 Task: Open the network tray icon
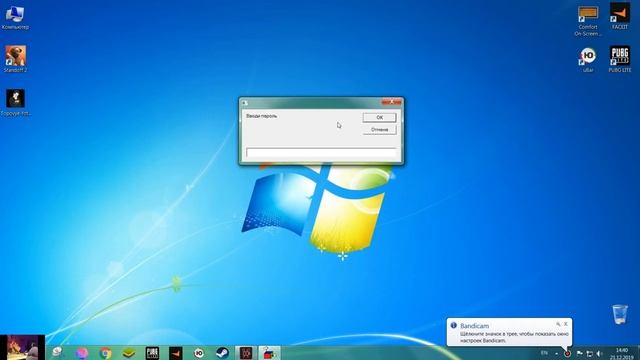[589, 353]
